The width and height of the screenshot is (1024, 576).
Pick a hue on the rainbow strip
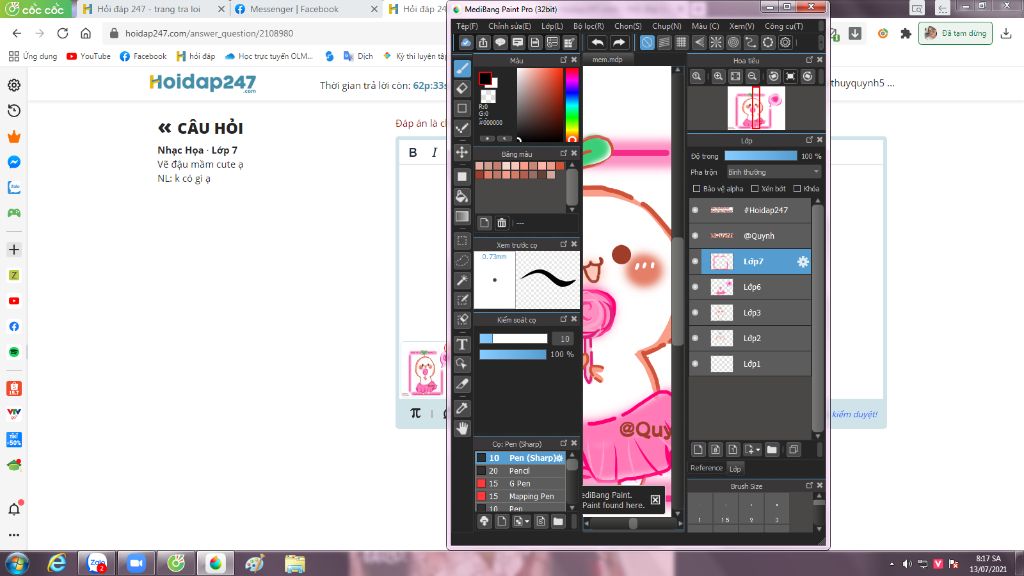coord(572,104)
